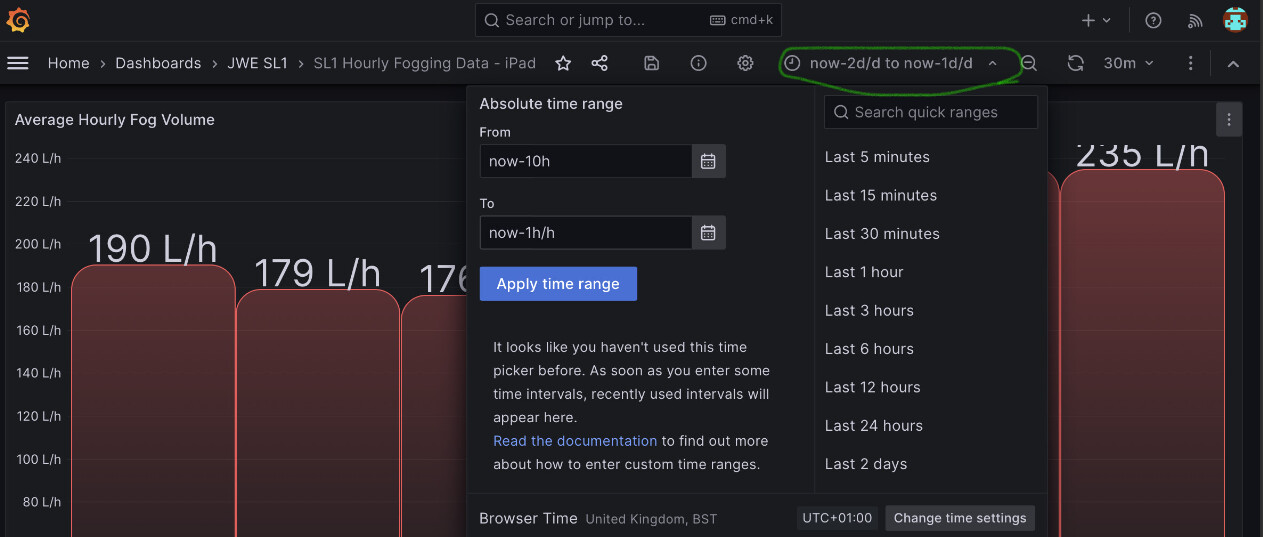This screenshot has height=537, width=1263.
Task: Open SL1 Hourly Fogging Data - iPad breadcrumb
Action: click(424, 63)
